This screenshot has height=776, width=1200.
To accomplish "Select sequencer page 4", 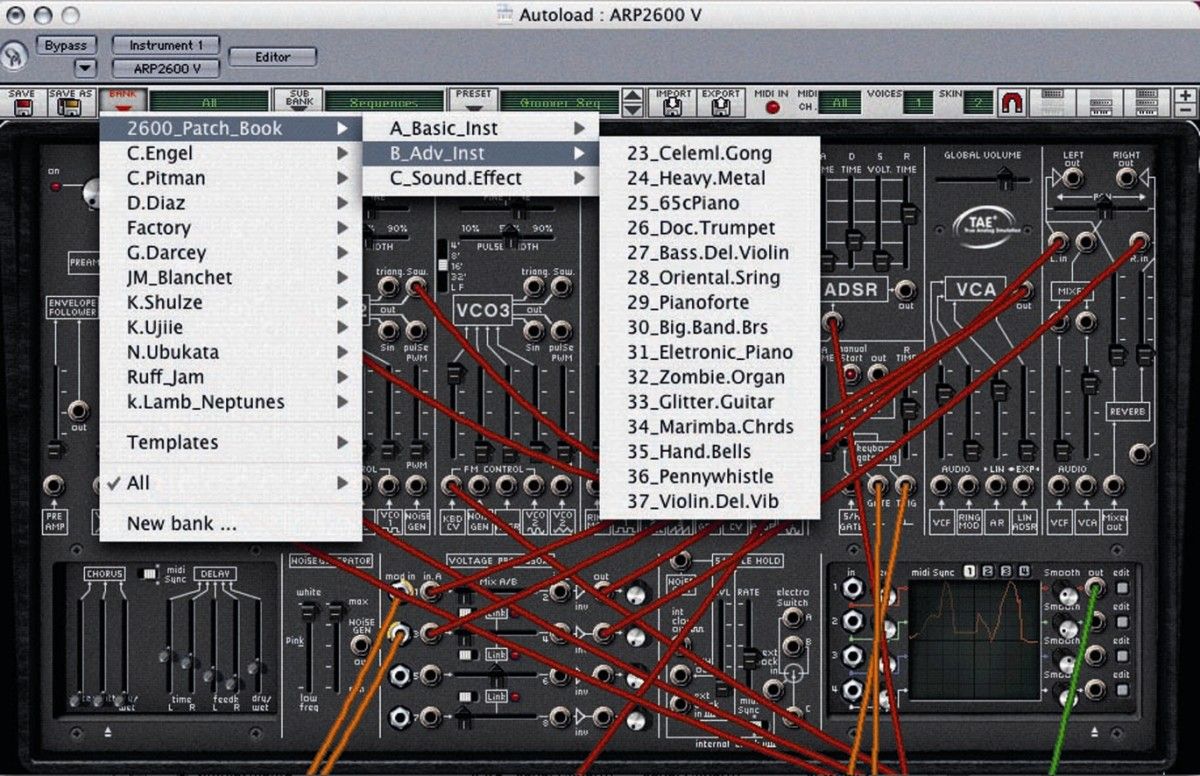I will pos(1023,571).
